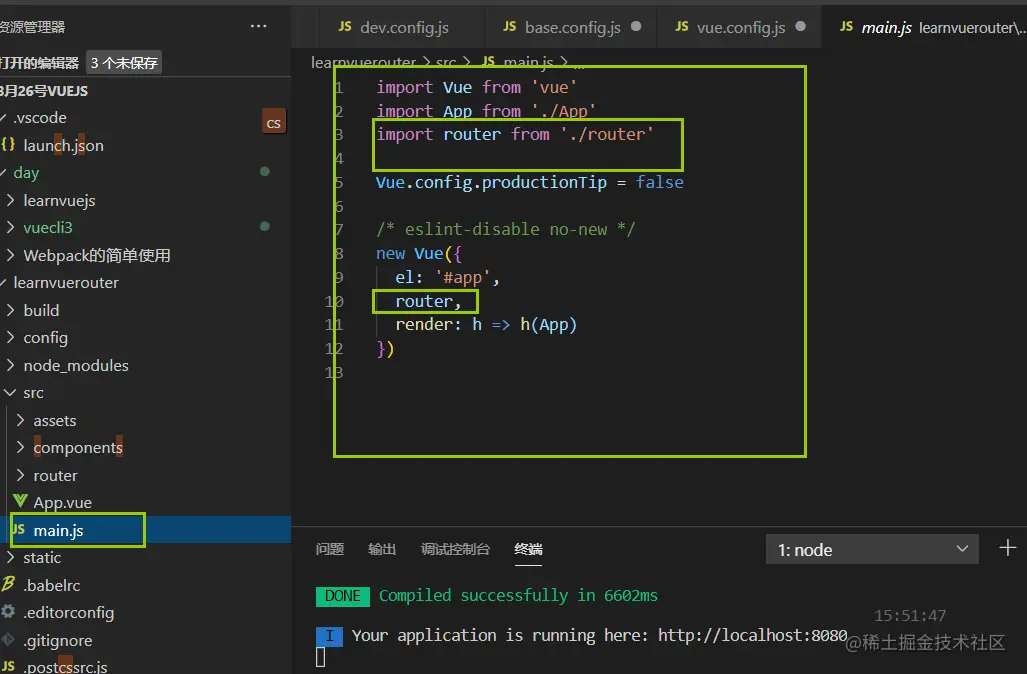Expand the router folder chevron
Screen dimensions: 1027x674
[20, 475]
